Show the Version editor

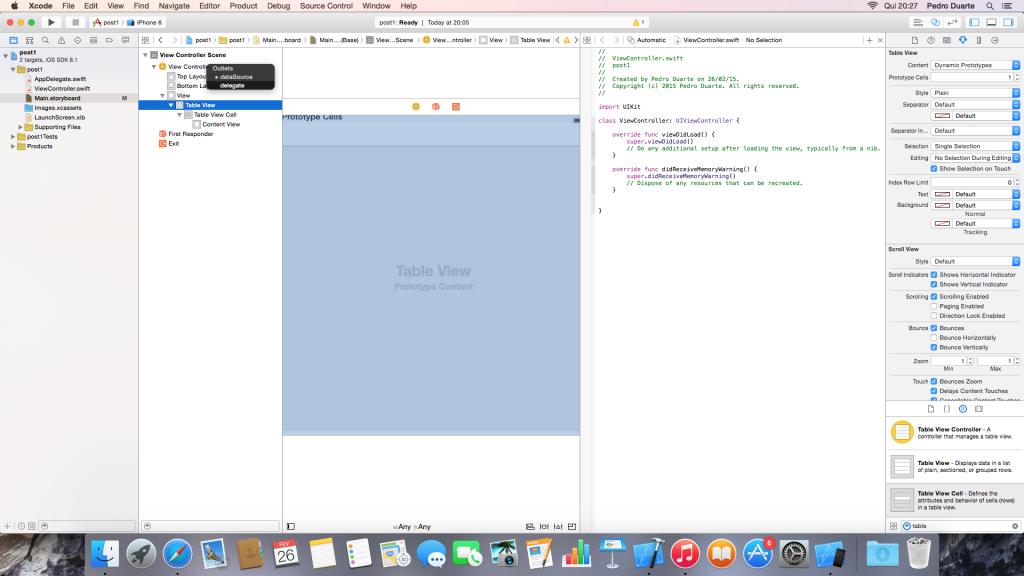coord(951,22)
